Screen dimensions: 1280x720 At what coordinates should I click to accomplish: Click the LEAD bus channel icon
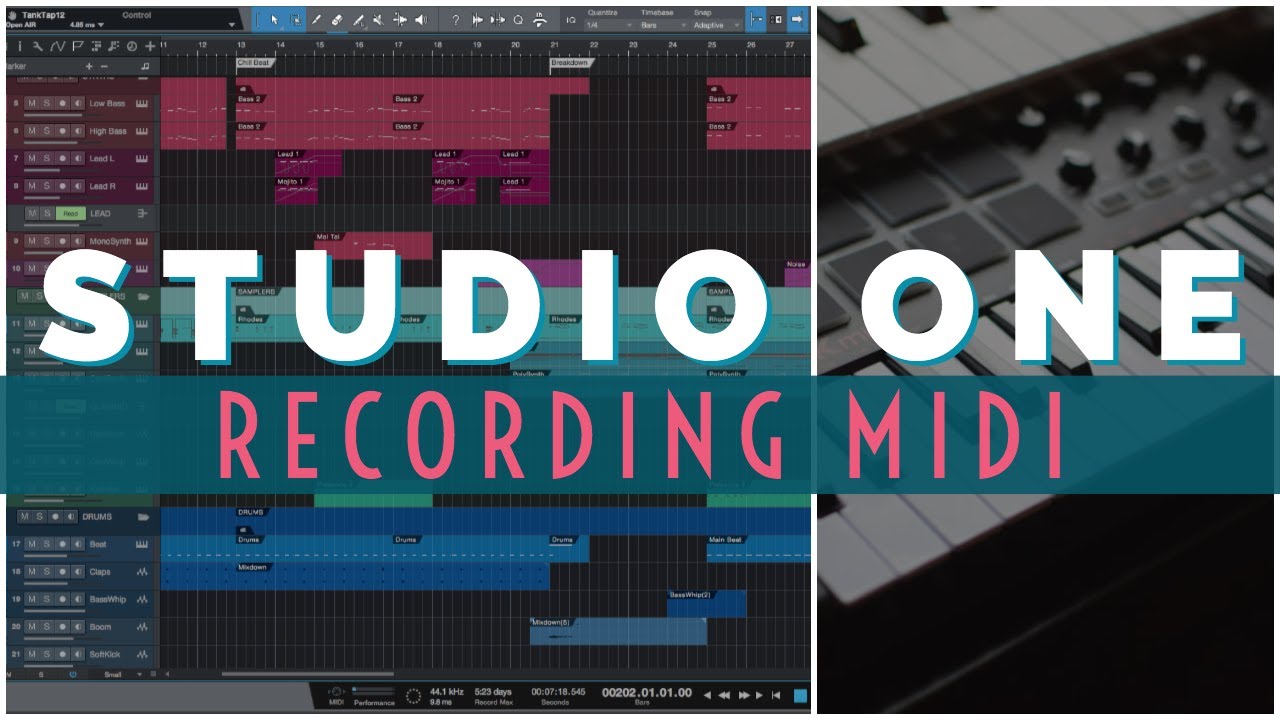[x=142, y=213]
